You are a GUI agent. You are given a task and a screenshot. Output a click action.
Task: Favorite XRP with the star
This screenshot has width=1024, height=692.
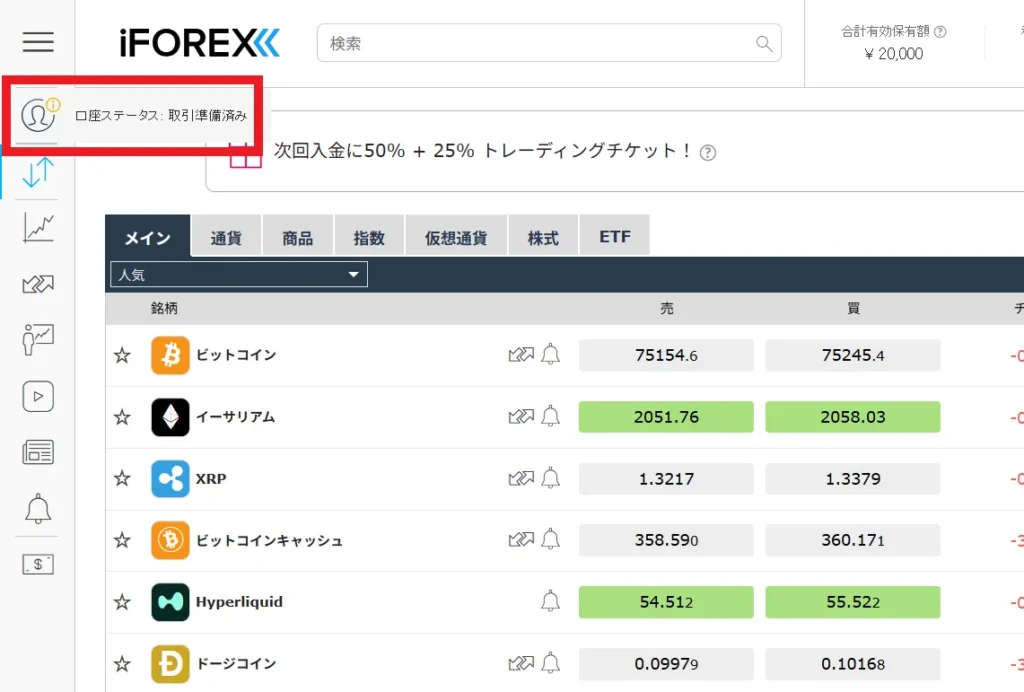(122, 479)
